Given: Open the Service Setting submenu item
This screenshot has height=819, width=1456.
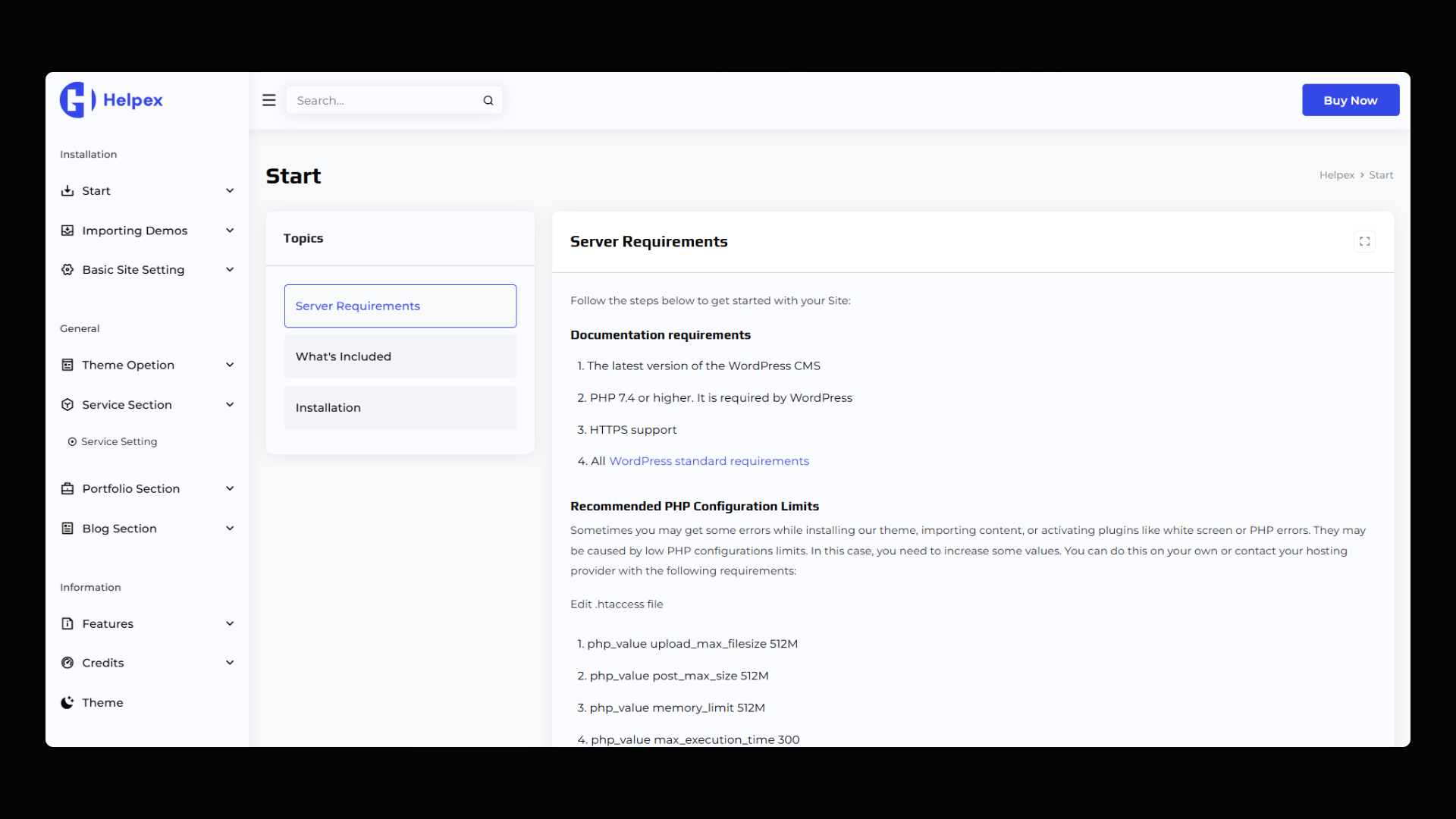Looking at the screenshot, I should [x=119, y=441].
